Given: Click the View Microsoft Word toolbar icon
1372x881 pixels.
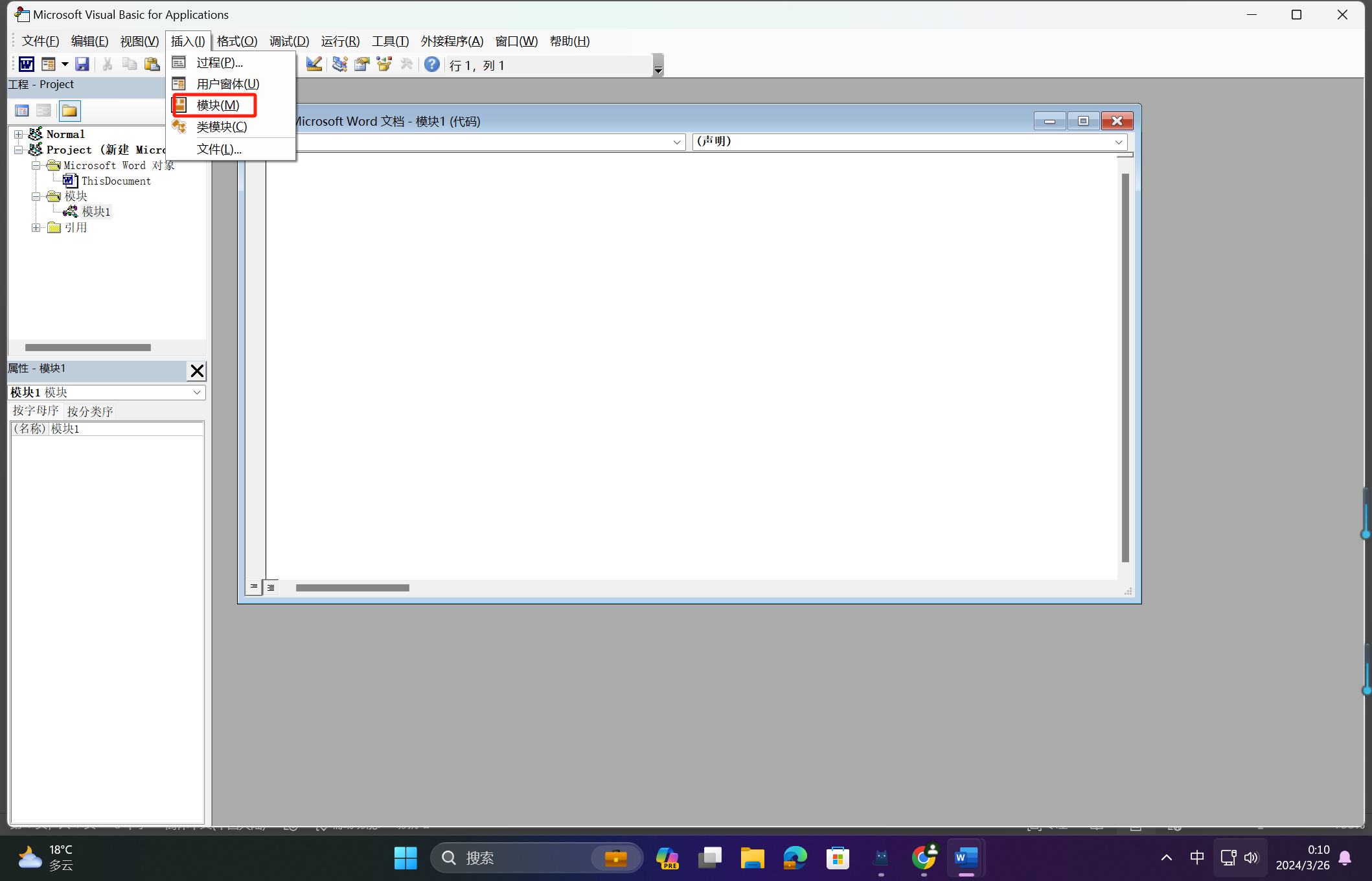Looking at the screenshot, I should [27, 64].
